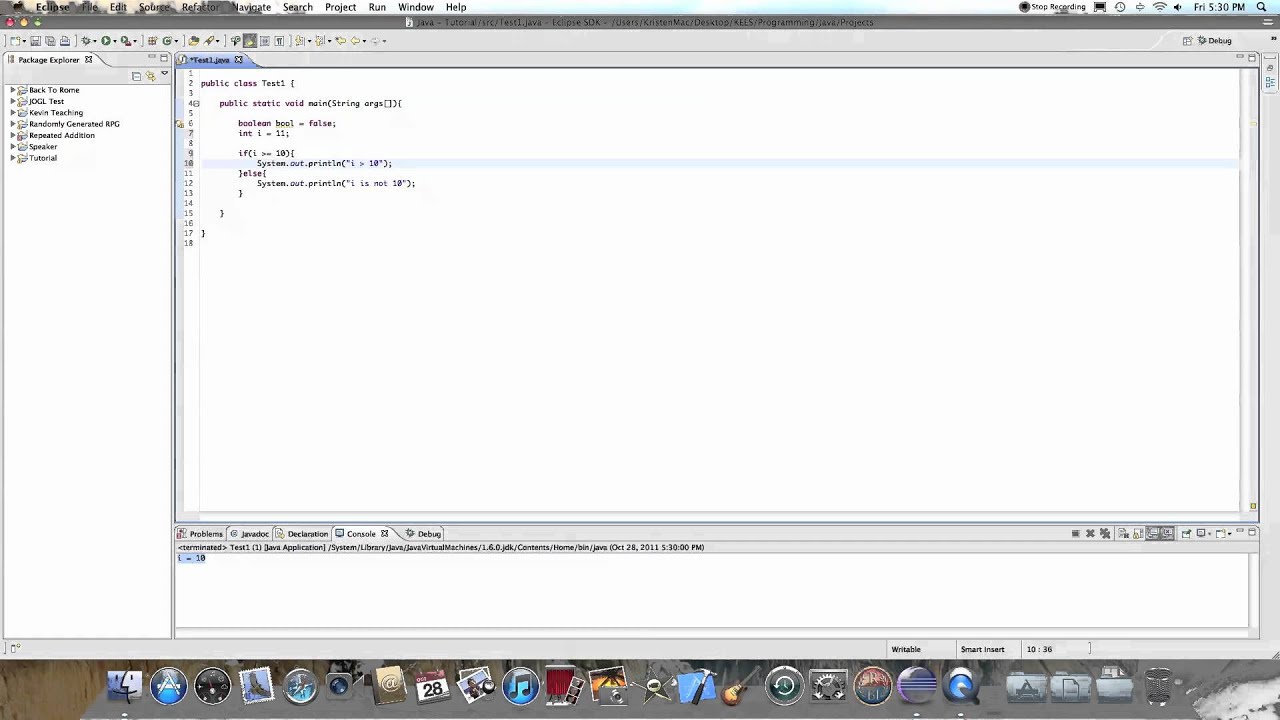The image size is (1280, 720).
Task: Toggle Scroll Lock in Console
Action: tap(1137, 534)
